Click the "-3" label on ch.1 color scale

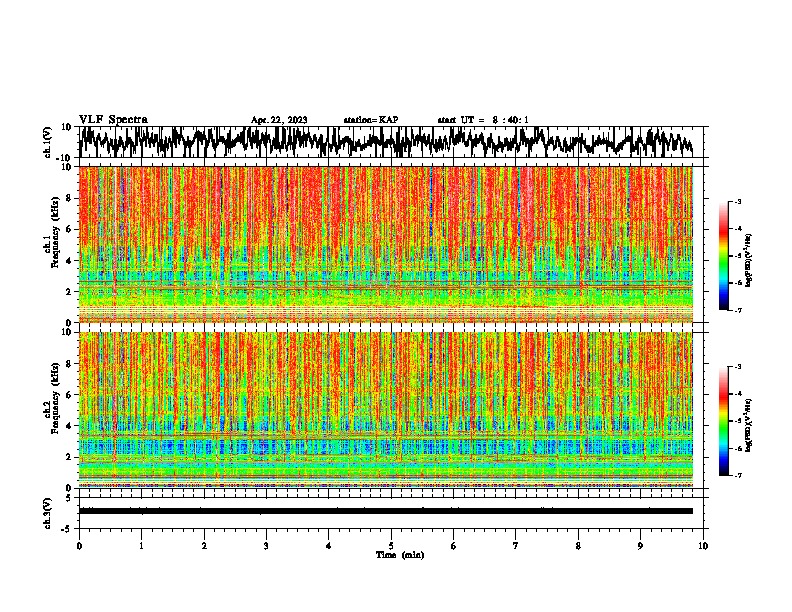click(738, 201)
